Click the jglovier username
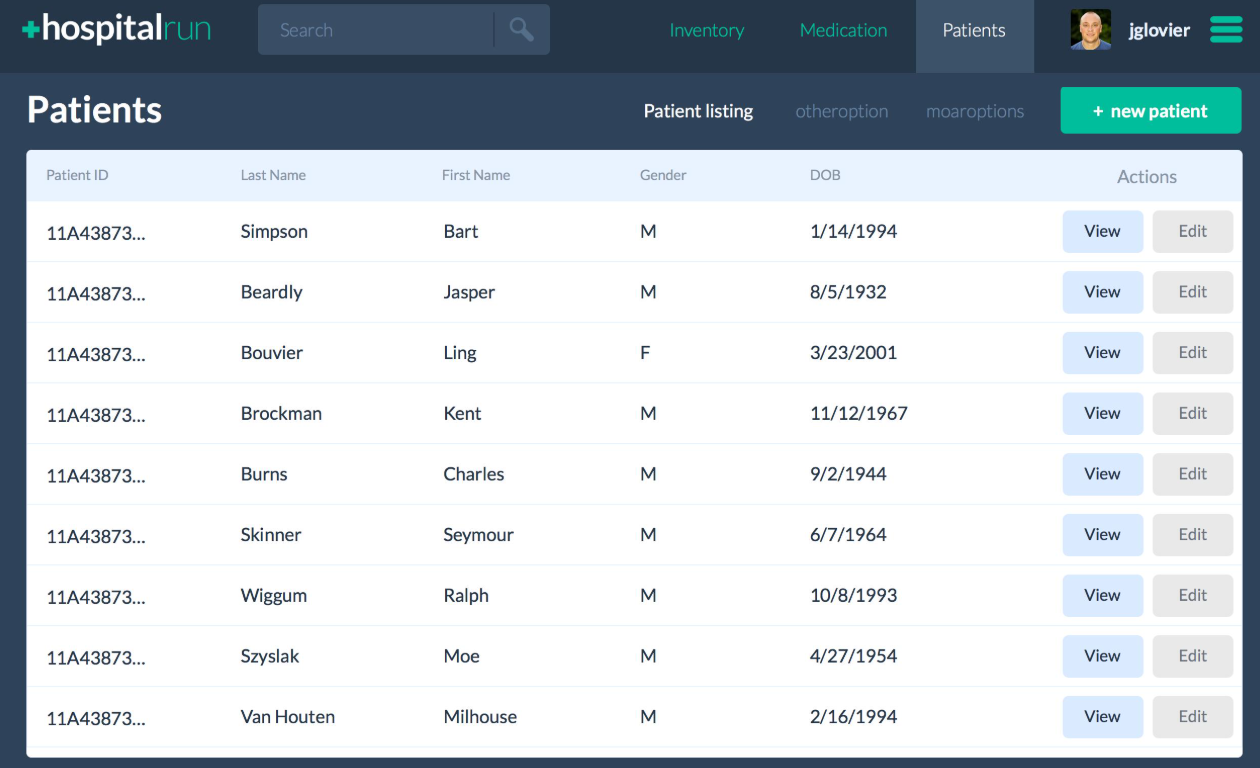Screen dimensions: 1260x768 tap(1159, 30)
